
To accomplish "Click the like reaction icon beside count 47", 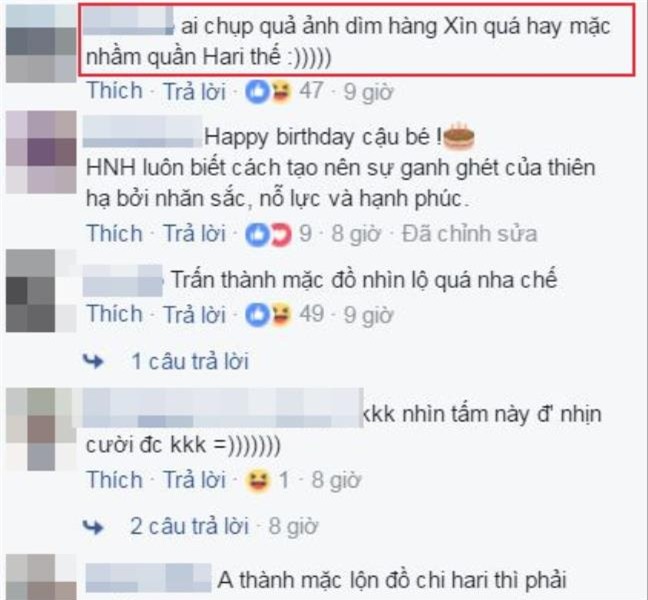I will [x=257, y=91].
